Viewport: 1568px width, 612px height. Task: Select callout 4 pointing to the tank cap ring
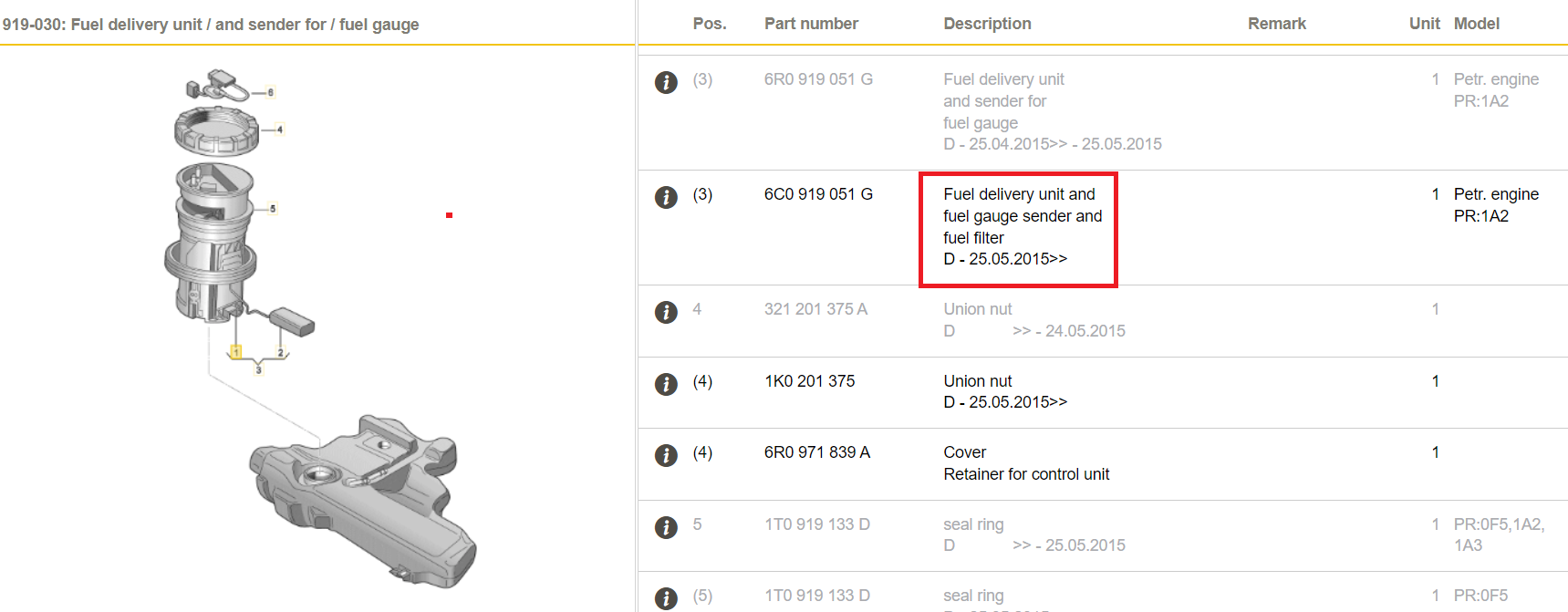(x=280, y=130)
